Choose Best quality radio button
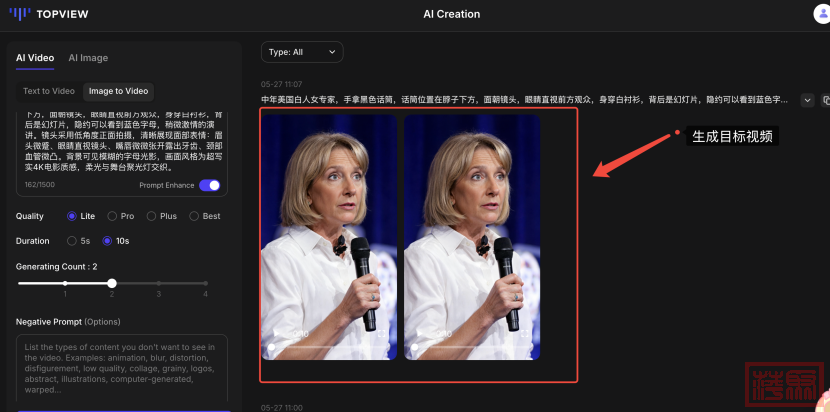The image size is (830, 412). [191, 216]
